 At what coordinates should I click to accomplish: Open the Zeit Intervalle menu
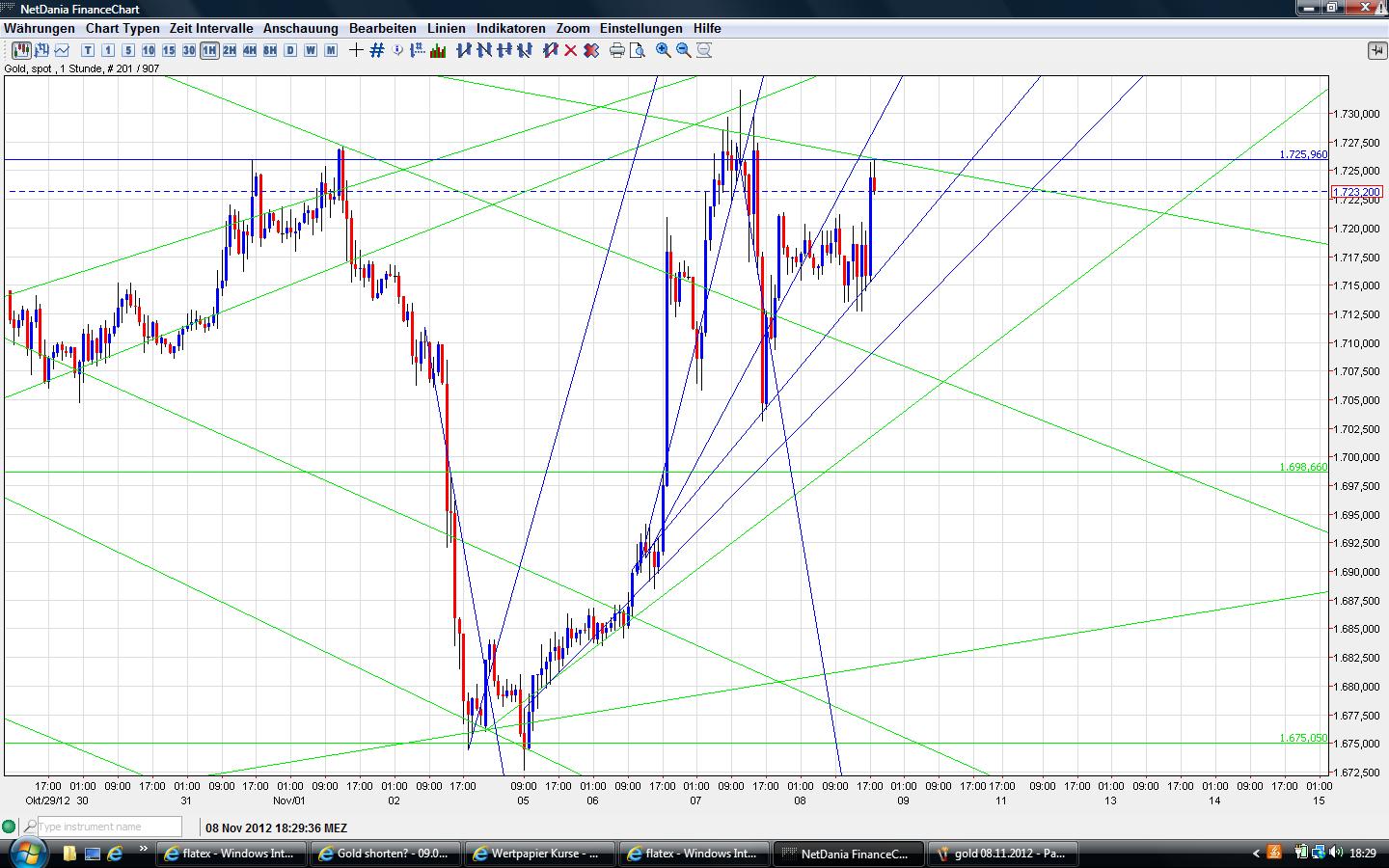pos(209,28)
